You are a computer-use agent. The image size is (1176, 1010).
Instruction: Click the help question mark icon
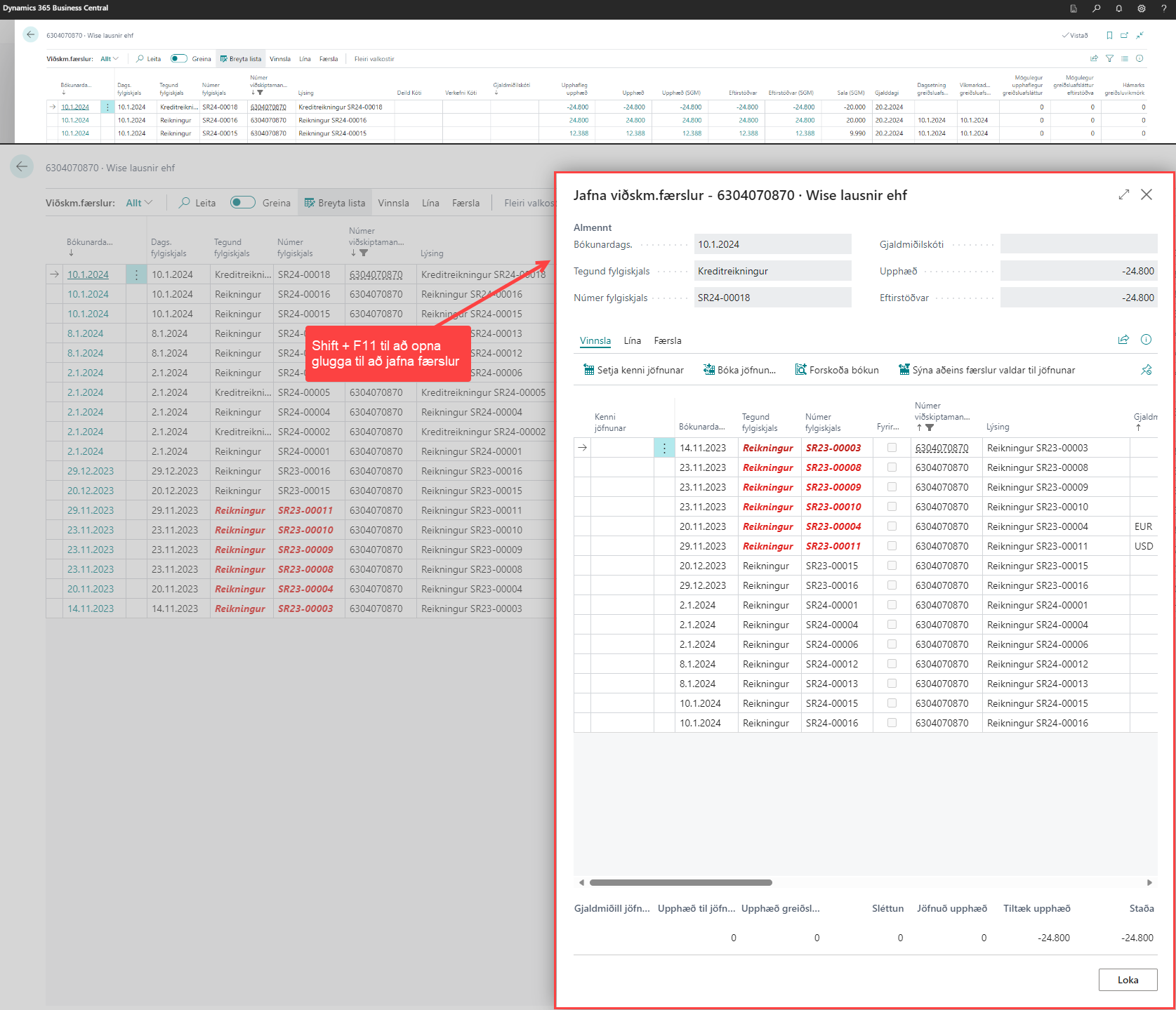tap(1163, 8)
